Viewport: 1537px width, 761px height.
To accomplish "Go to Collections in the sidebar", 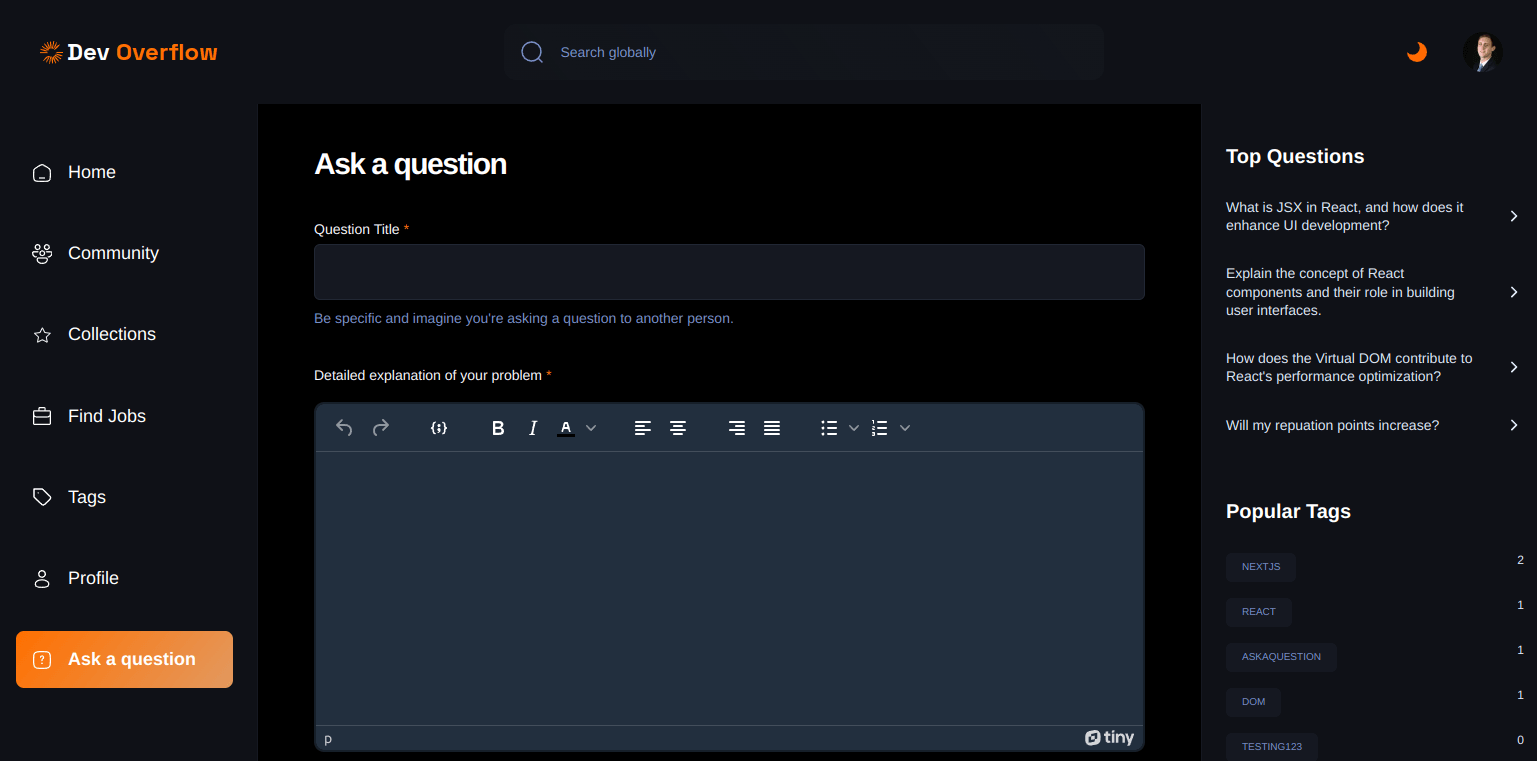I will (111, 335).
